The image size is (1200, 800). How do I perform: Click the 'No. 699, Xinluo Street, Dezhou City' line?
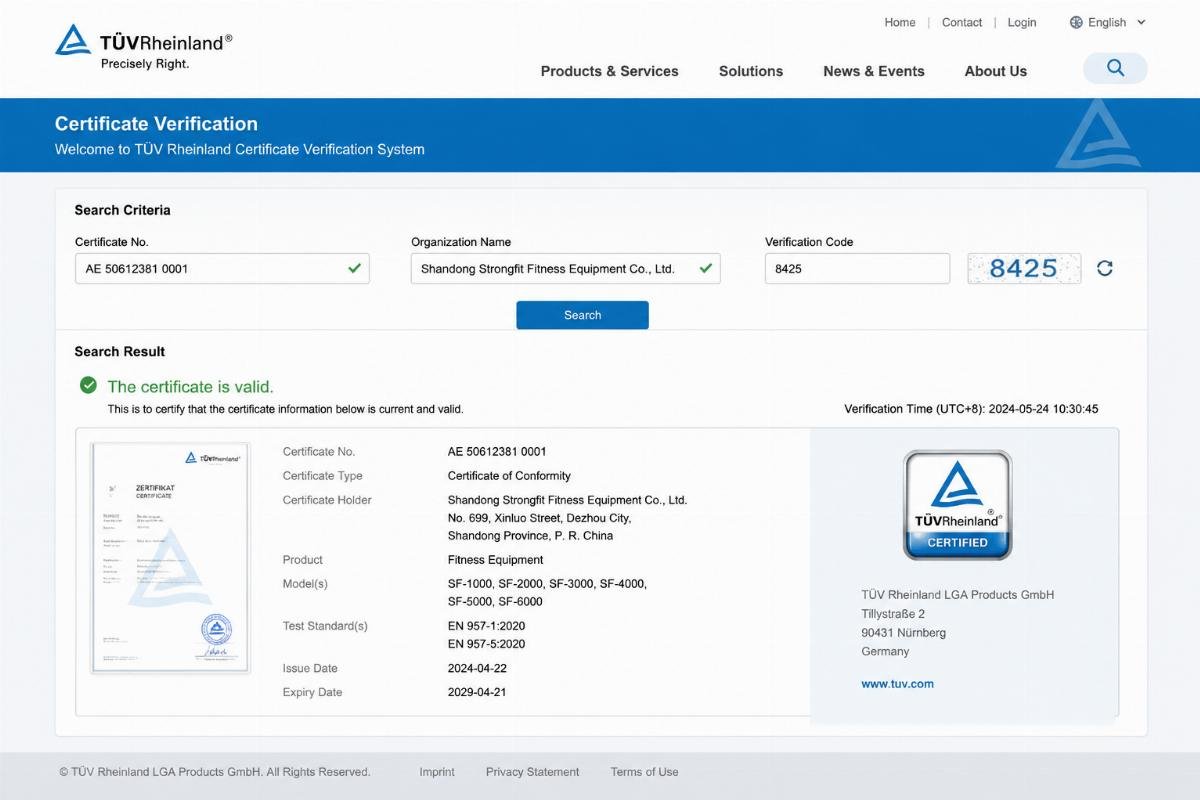pos(540,518)
